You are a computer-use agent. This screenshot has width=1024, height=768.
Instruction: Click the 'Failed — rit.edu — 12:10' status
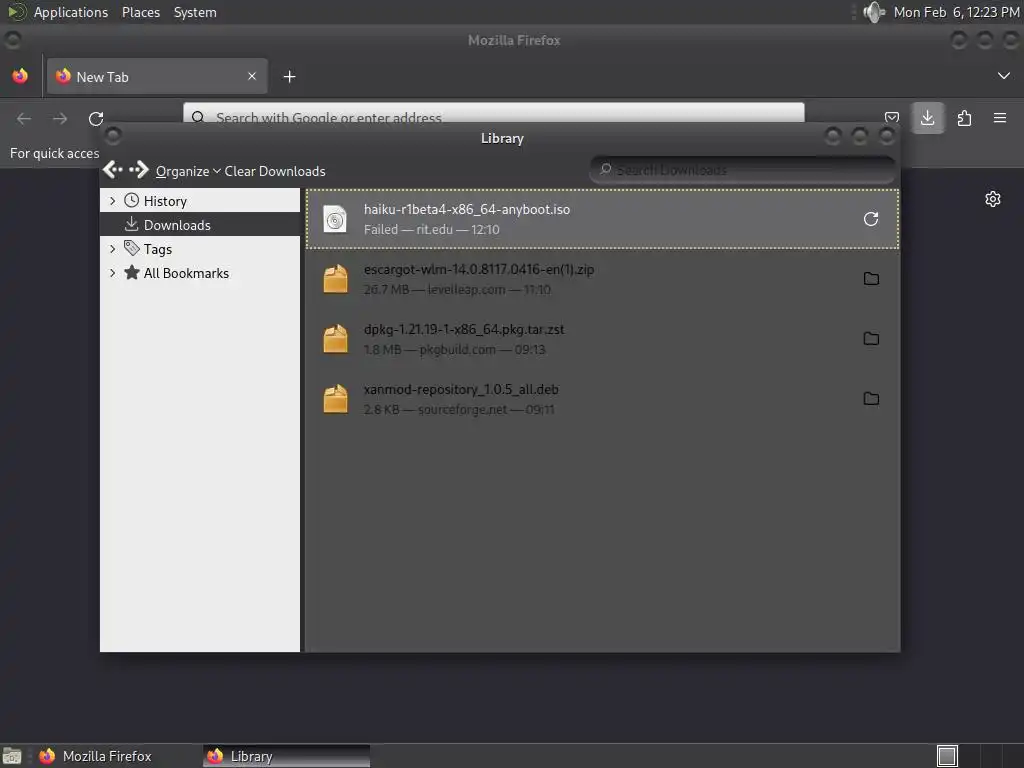432,229
